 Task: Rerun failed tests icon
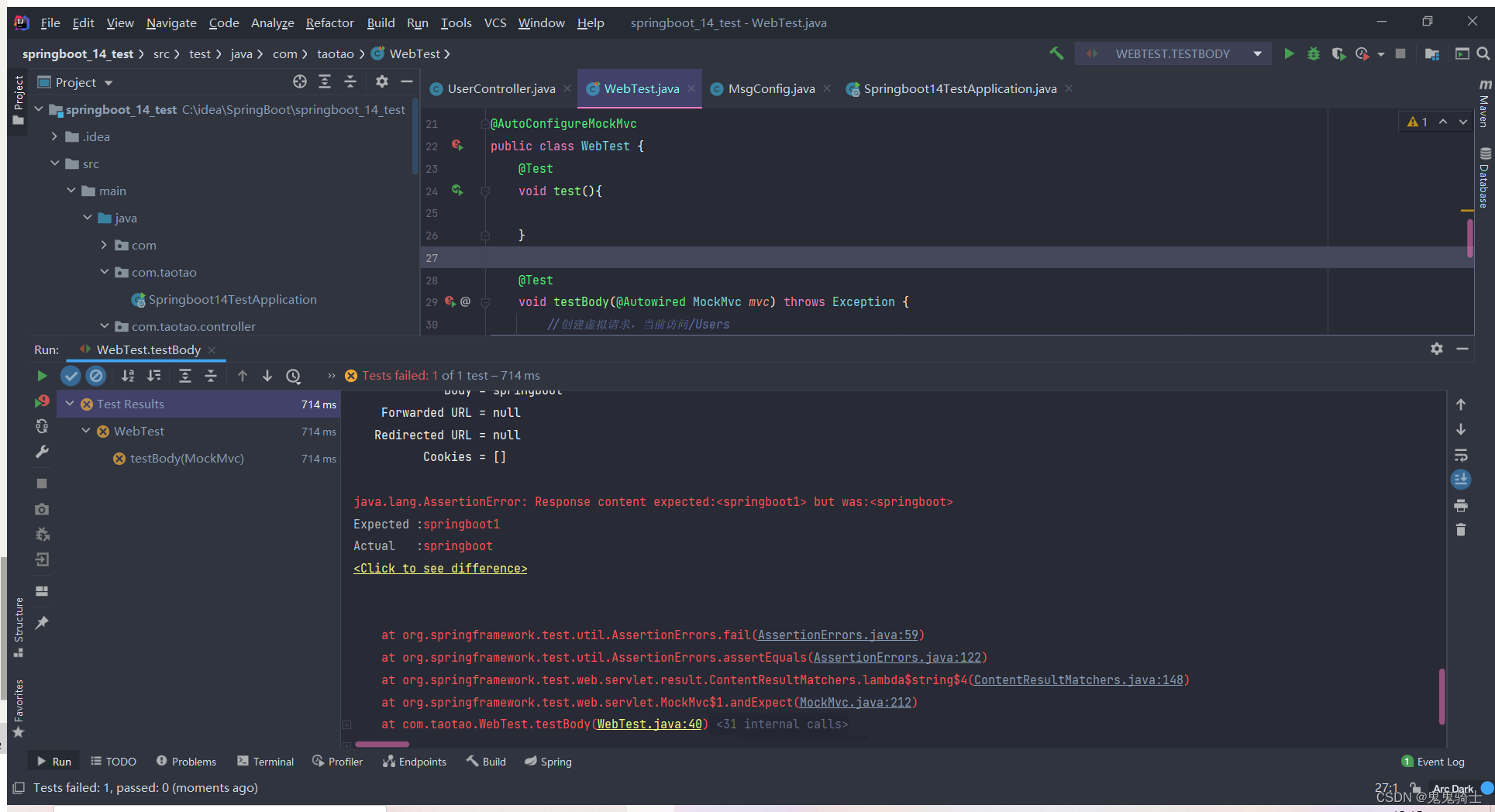click(x=42, y=401)
